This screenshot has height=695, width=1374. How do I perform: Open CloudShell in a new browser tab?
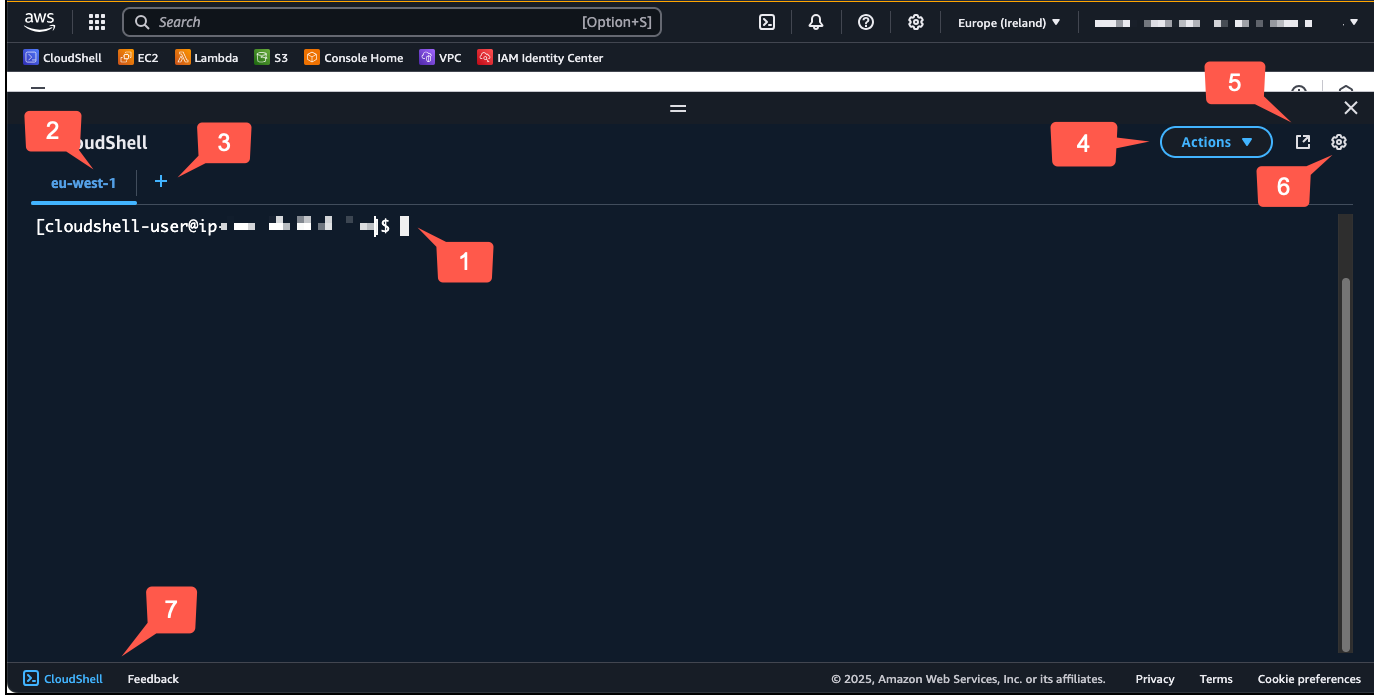[1302, 141]
